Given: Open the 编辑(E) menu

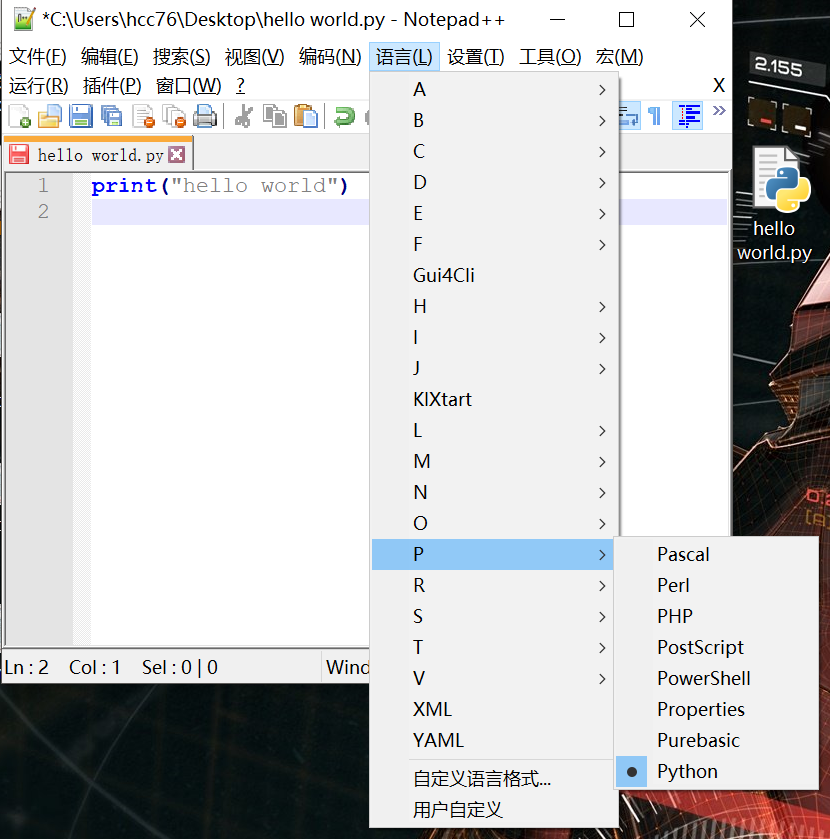Looking at the screenshot, I should [109, 56].
